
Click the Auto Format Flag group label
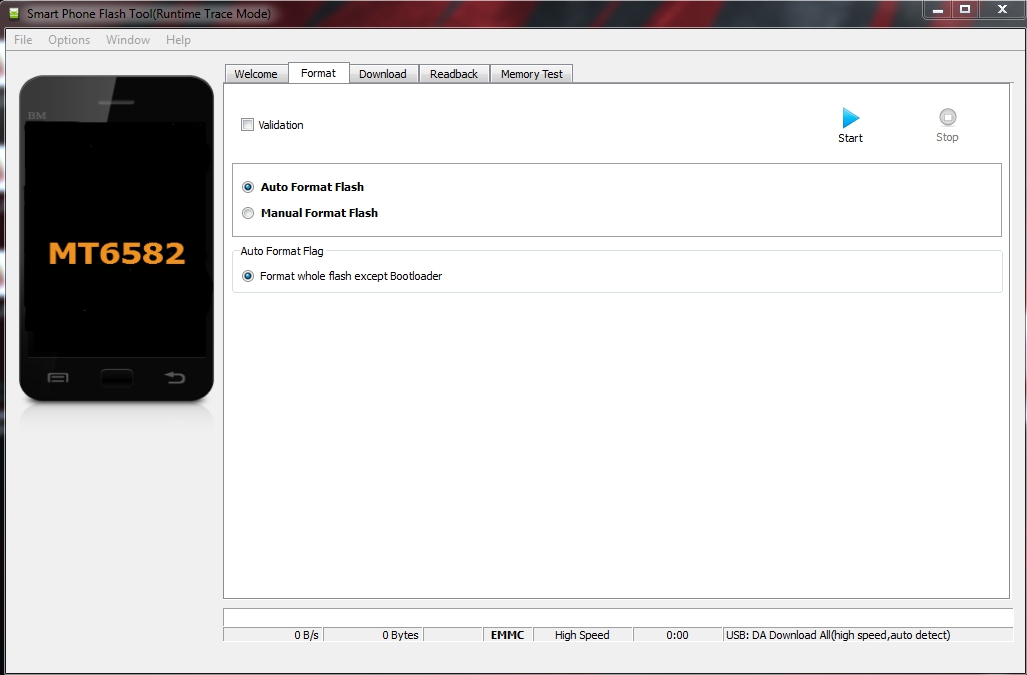tap(282, 251)
